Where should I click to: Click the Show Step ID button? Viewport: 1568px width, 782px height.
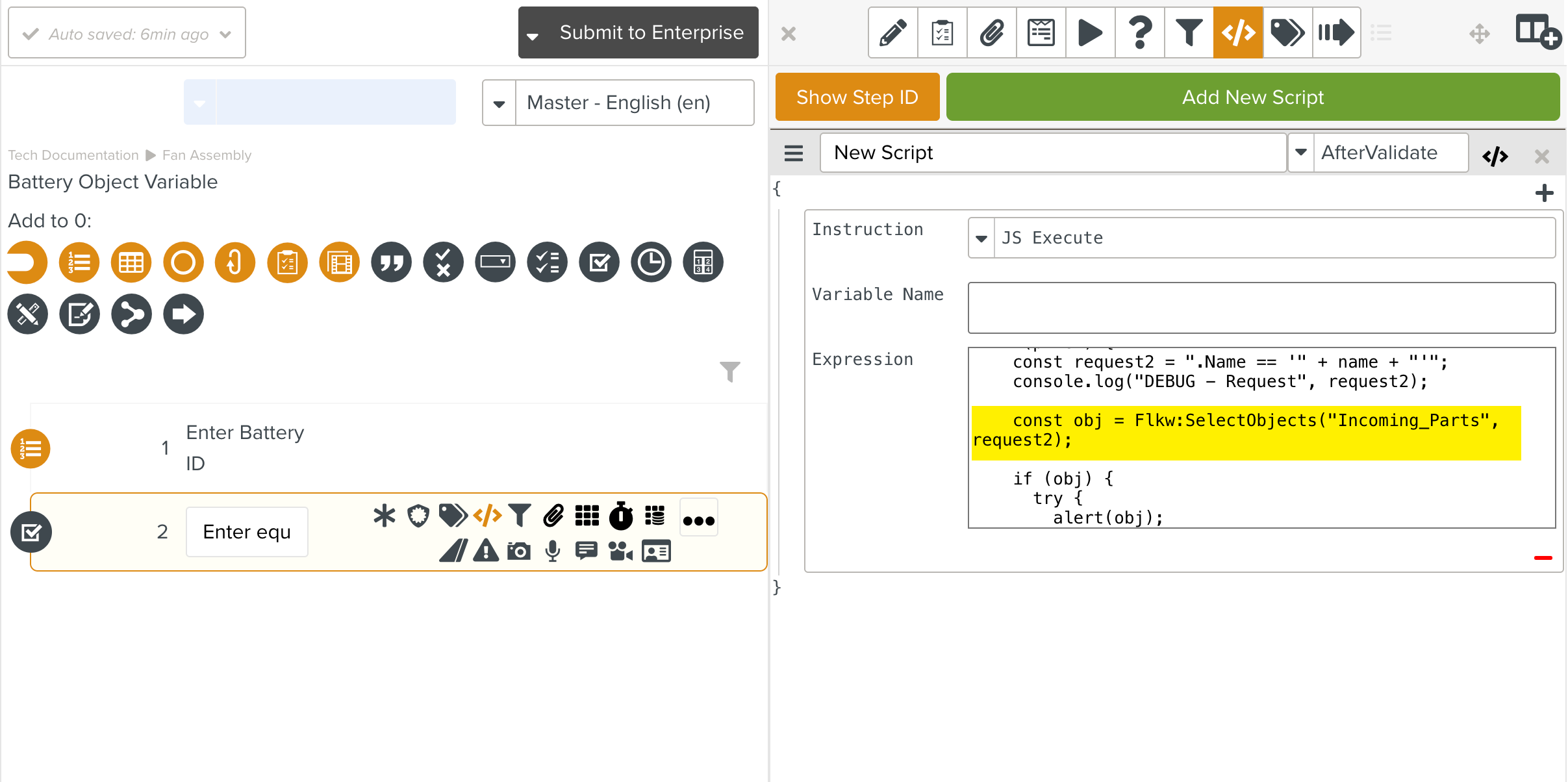(x=857, y=97)
